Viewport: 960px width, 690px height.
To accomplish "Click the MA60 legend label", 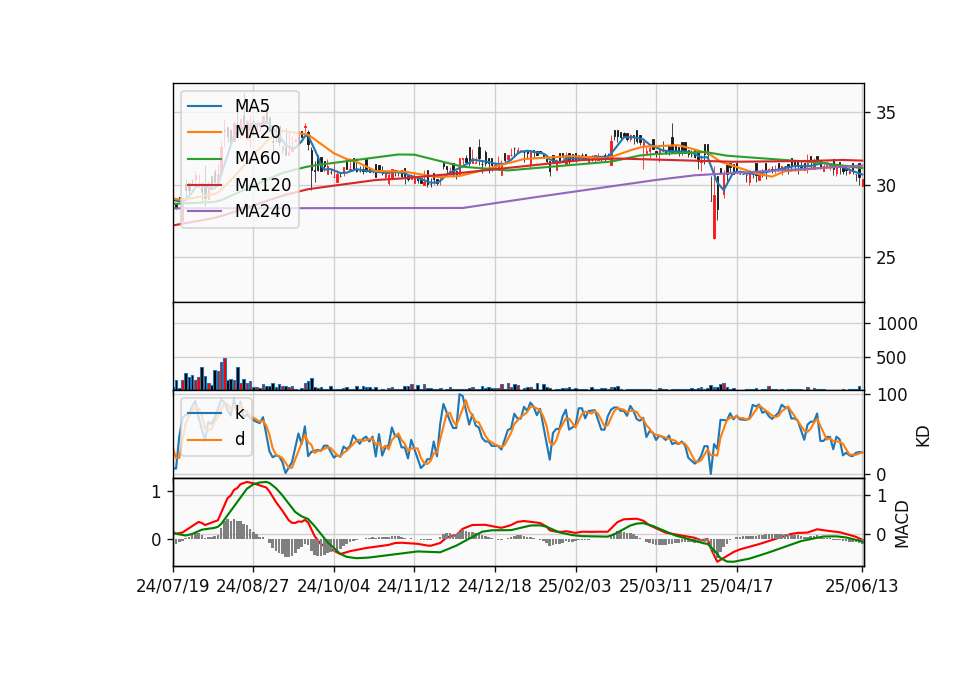I will 258,158.
